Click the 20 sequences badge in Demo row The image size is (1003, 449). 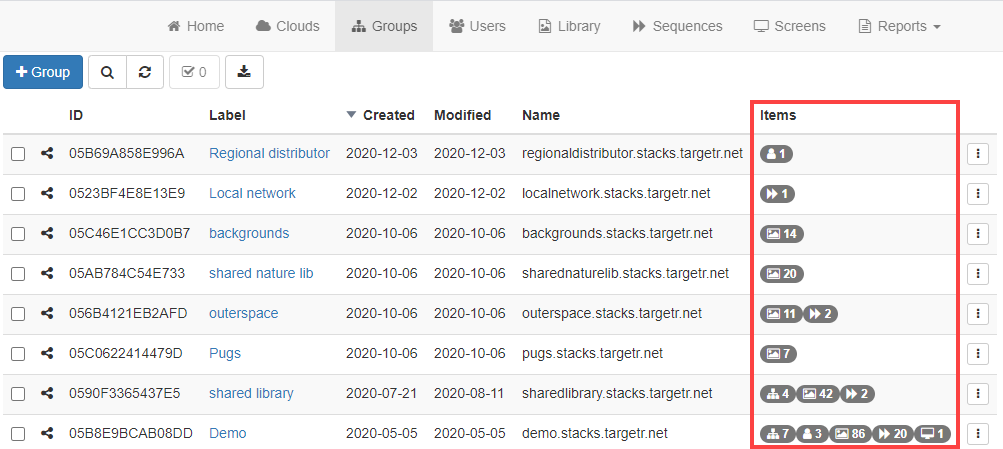coord(894,434)
